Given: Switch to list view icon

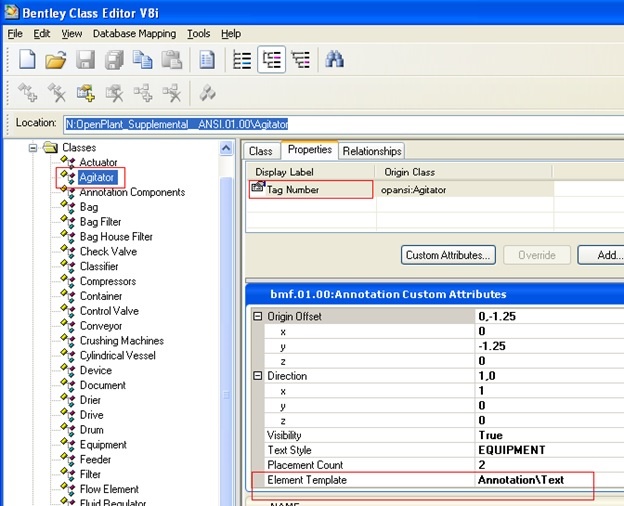Looking at the screenshot, I should coord(242,60).
